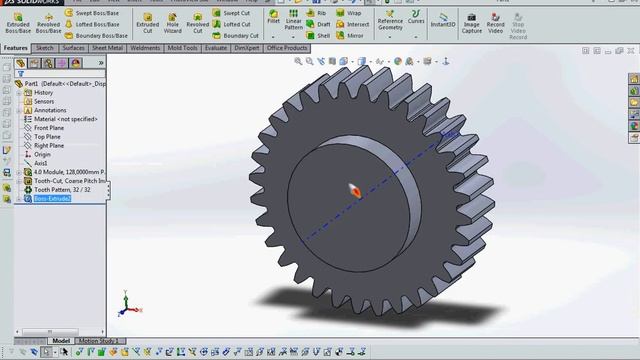Switch to the Features tab
Screen dimensions: 640x360
coord(16,48)
